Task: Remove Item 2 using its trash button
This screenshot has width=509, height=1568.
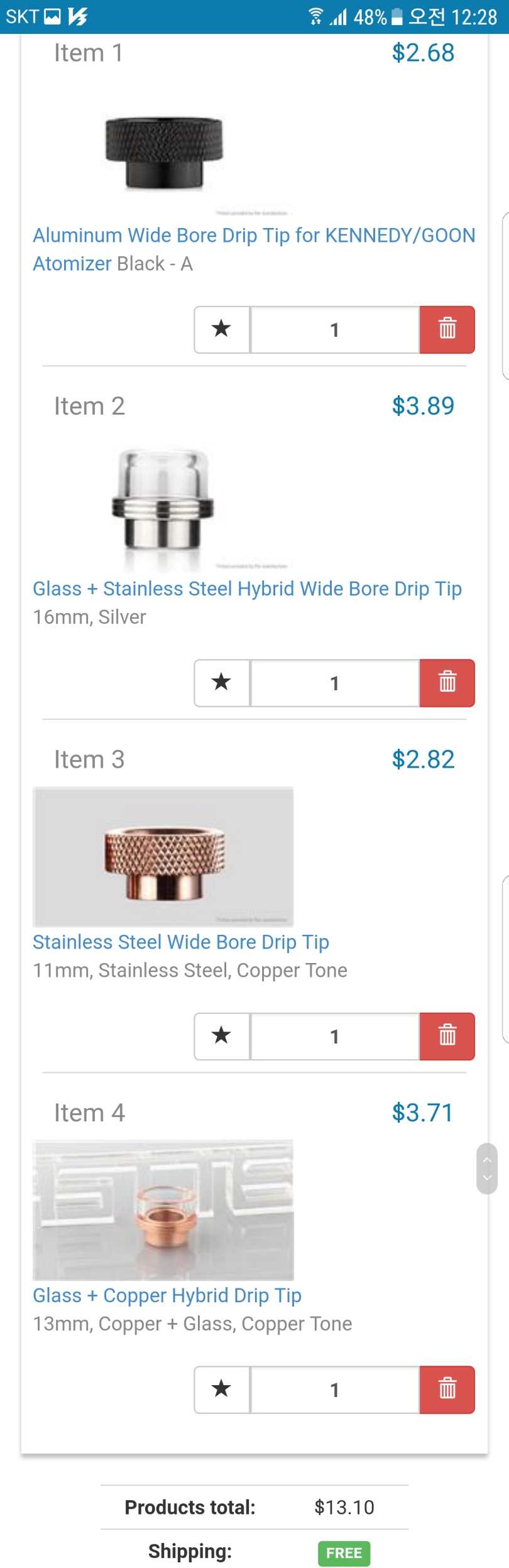Action: tap(447, 683)
